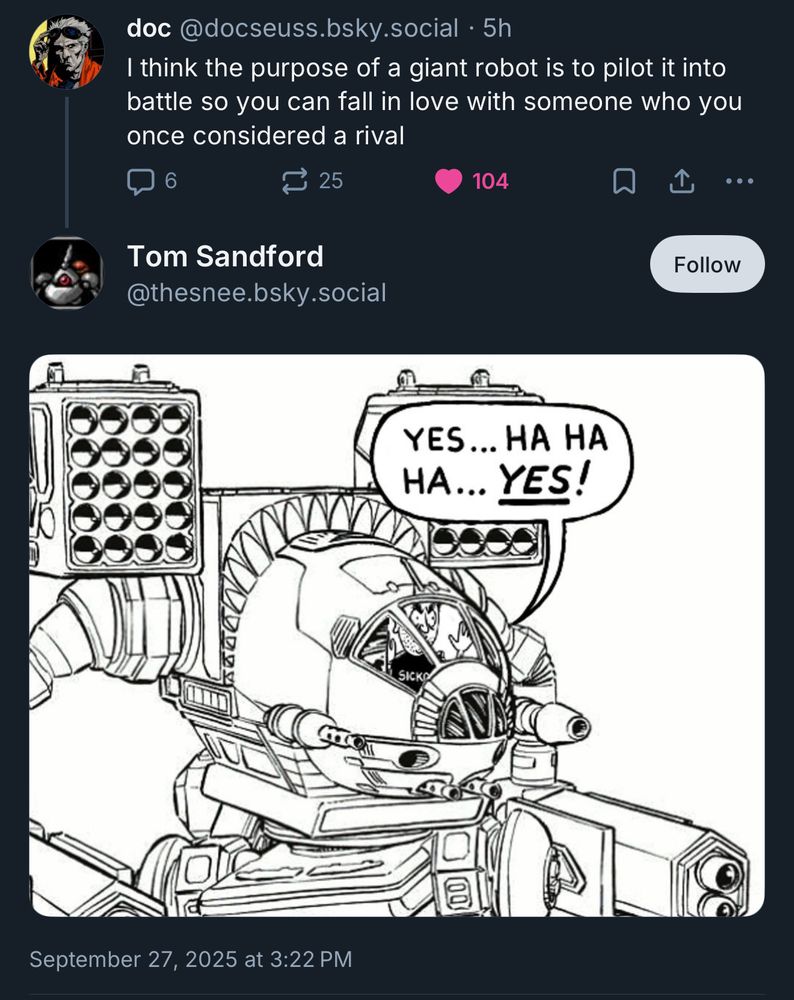Click the reply count number 6
Image resolution: width=794 pixels, height=1000 pixels.
point(170,181)
